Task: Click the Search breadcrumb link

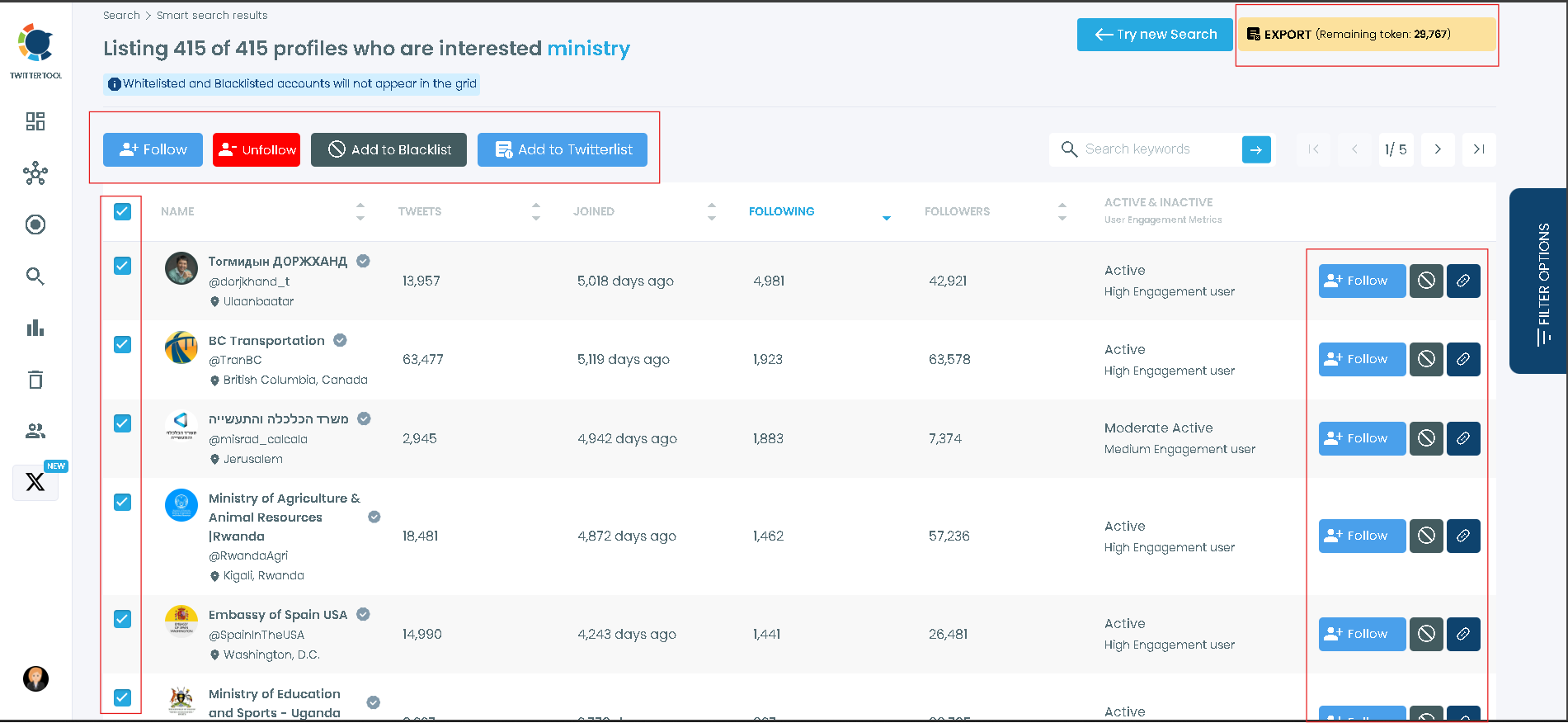Action: click(121, 15)
